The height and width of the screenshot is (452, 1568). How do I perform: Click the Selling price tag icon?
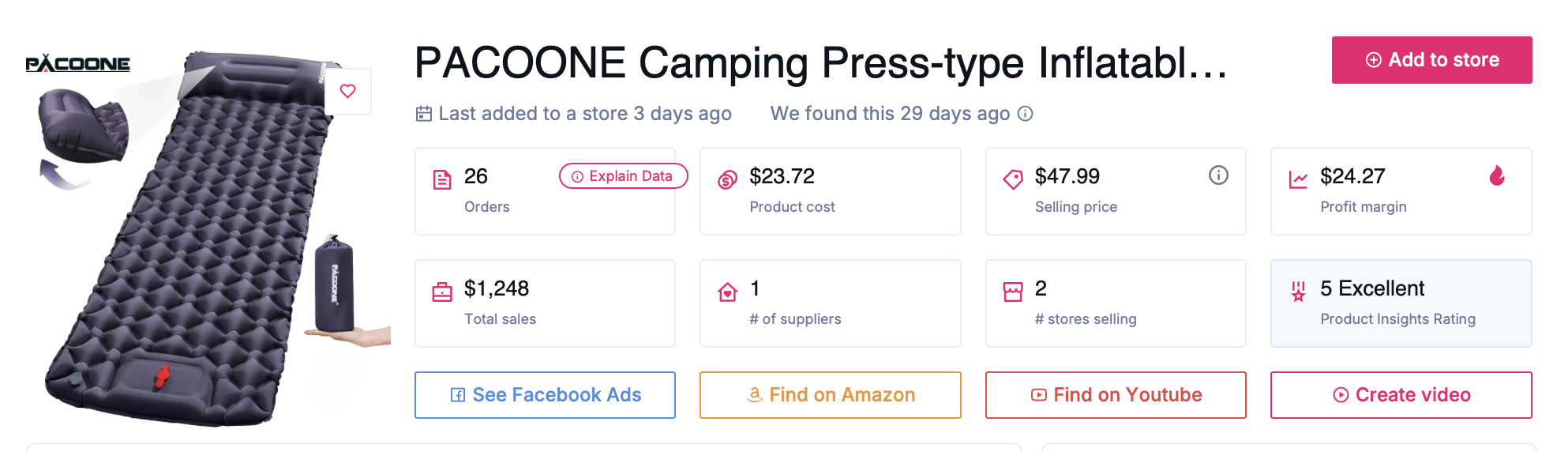click(x=1012, y=180)
